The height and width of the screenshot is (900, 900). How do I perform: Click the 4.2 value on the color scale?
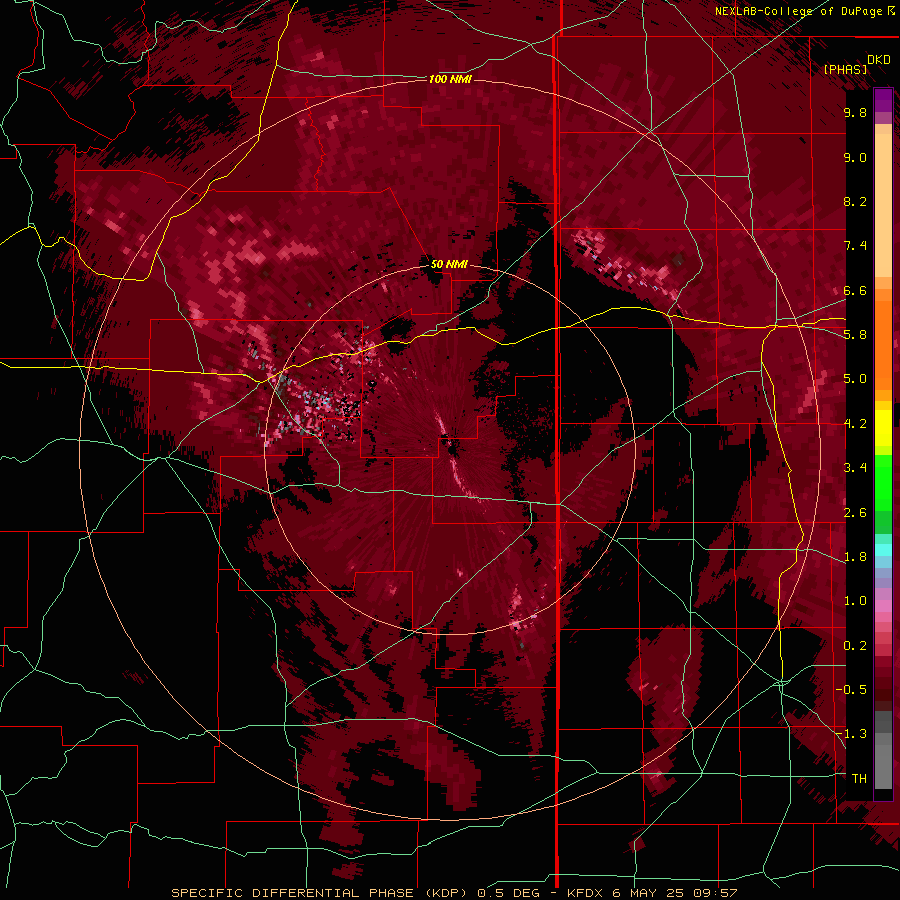click(x=855, y=424)
